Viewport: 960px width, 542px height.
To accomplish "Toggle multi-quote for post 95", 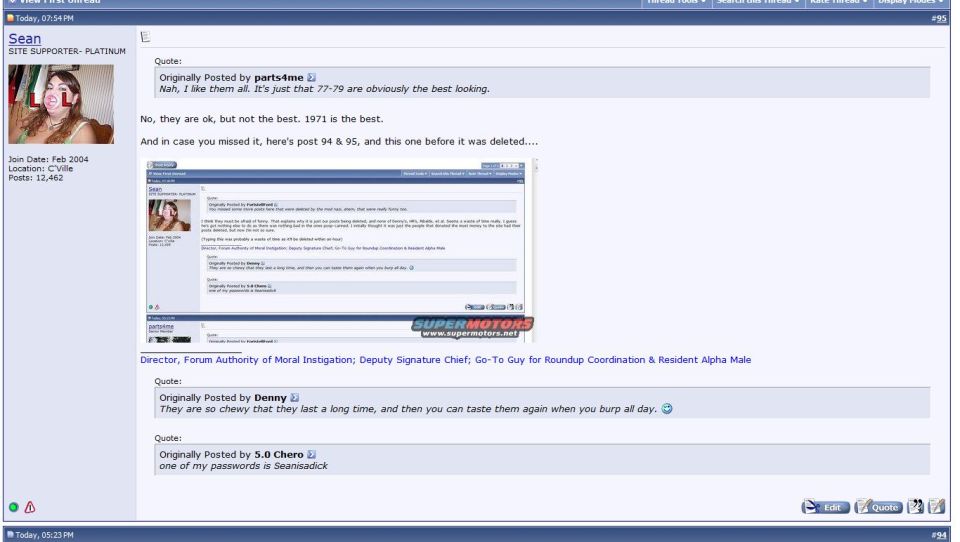I will click(x=915, y=506).
